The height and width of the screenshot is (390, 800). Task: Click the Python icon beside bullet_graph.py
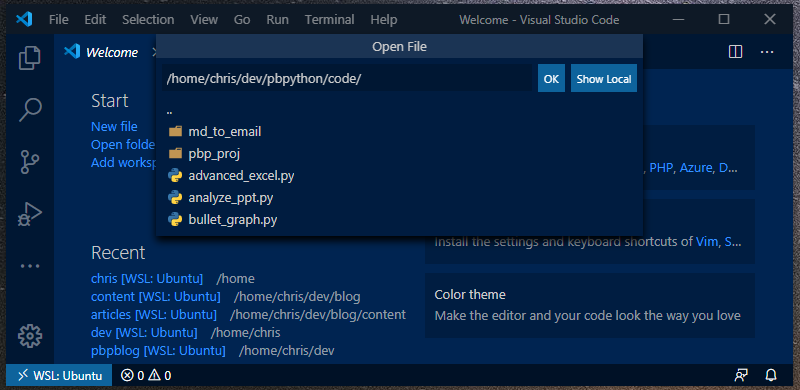click(175, 220)
